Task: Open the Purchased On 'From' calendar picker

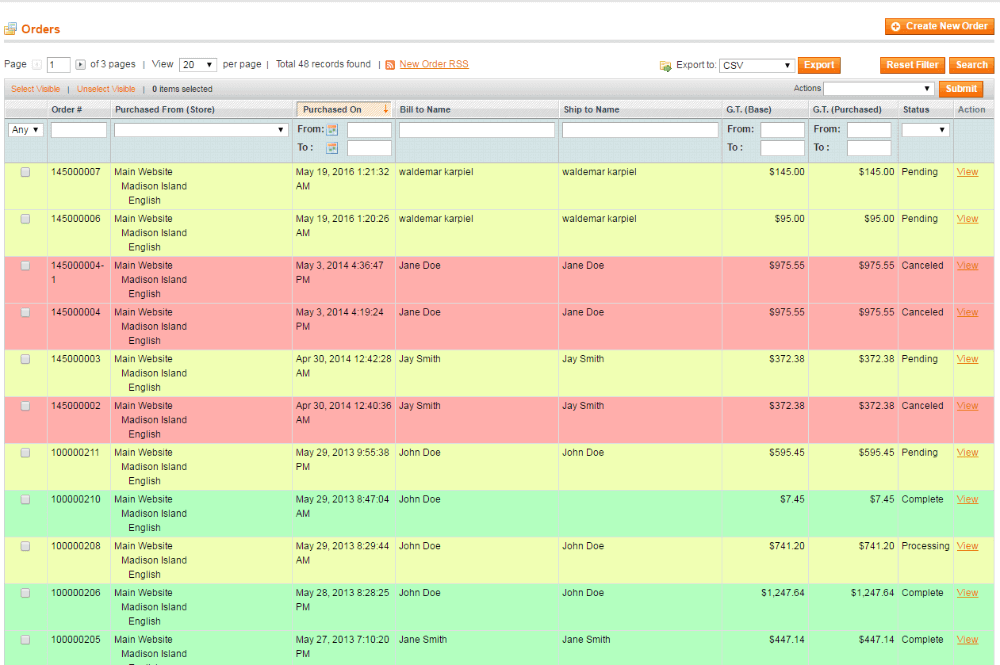Action: (332, 130)
